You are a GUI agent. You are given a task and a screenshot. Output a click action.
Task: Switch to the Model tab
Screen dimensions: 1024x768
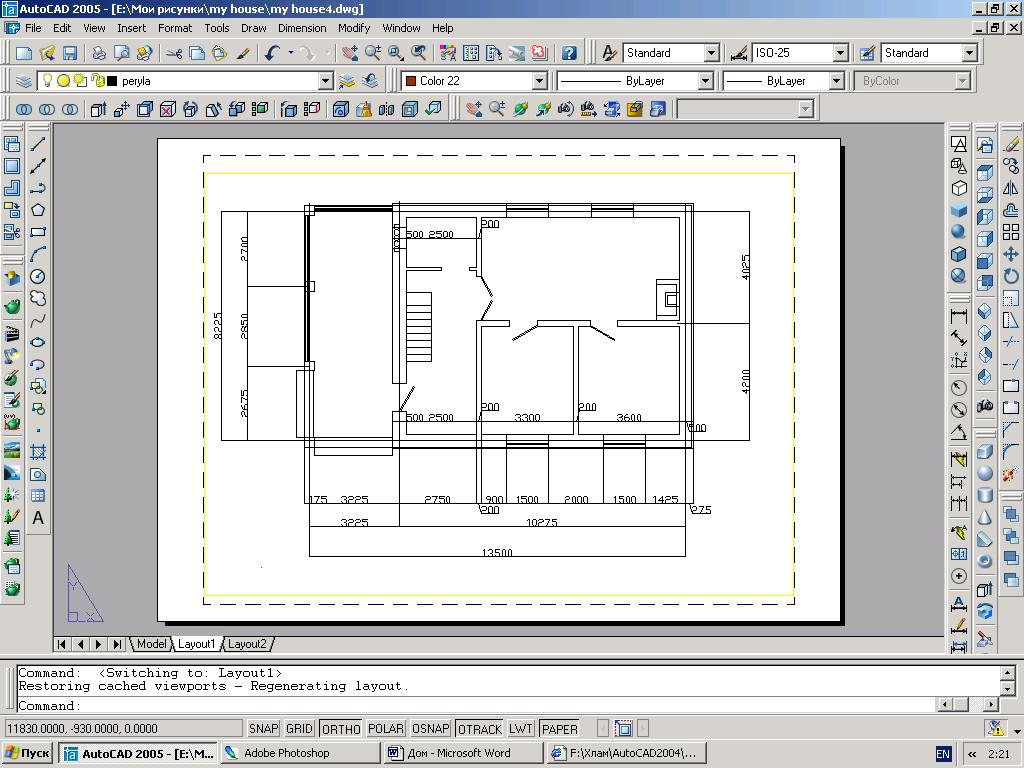point(151,644)
